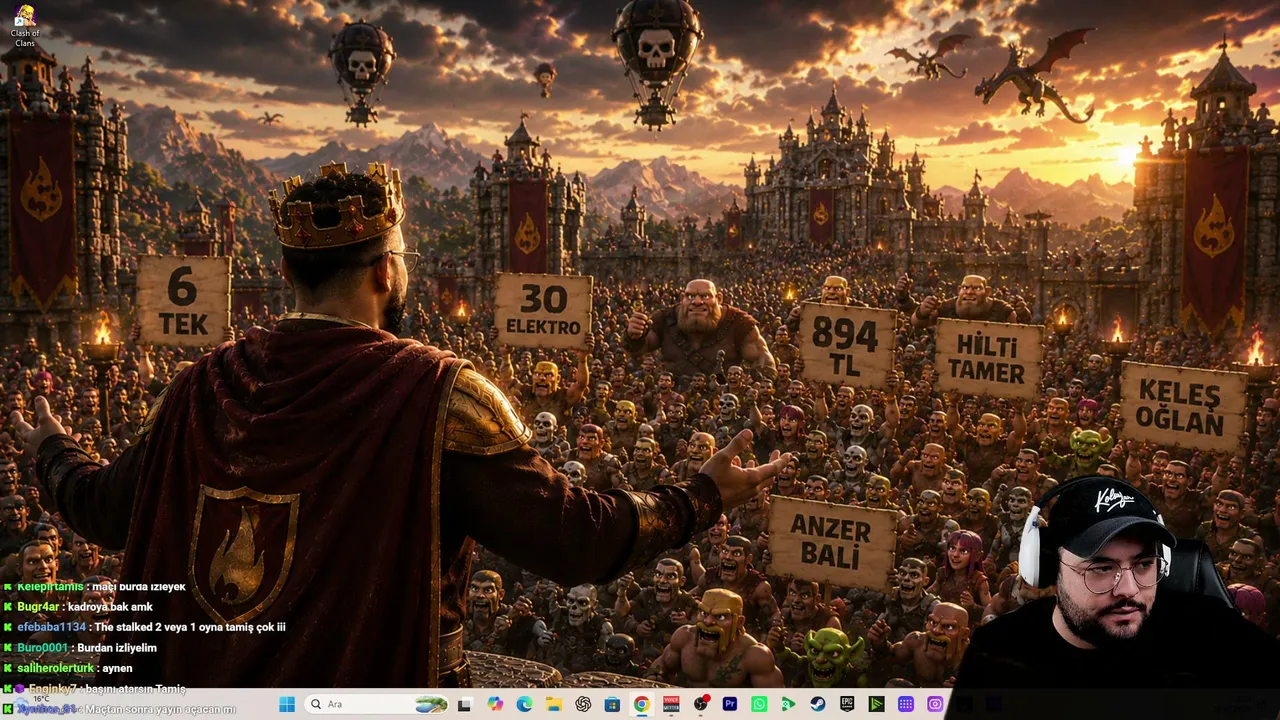The width and height of the screenshot is (1280, 720).
Task: Open the Clash of Clans desktop shortcut
Action: pos(25,26)
